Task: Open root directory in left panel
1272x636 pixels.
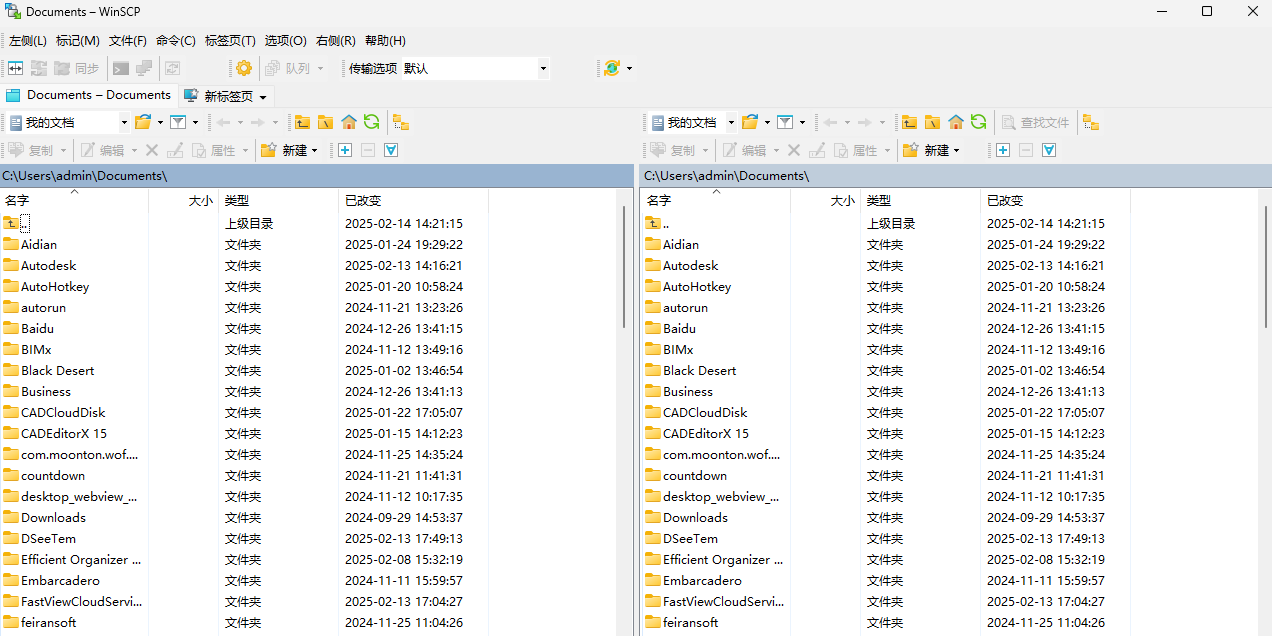Action: [x=325, y=122]
